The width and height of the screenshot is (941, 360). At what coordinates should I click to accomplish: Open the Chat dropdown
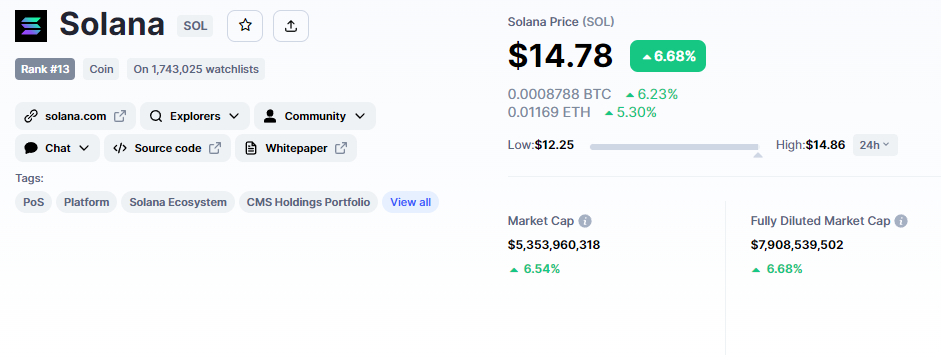pos(58,148)
